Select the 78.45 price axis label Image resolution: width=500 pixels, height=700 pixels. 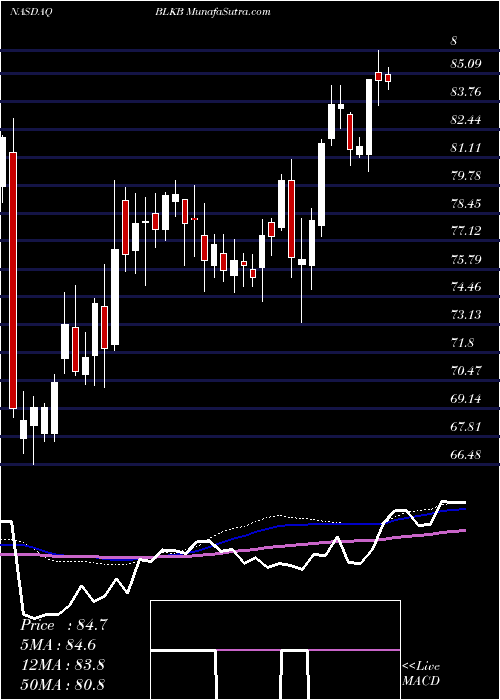[x=466, y=204]
